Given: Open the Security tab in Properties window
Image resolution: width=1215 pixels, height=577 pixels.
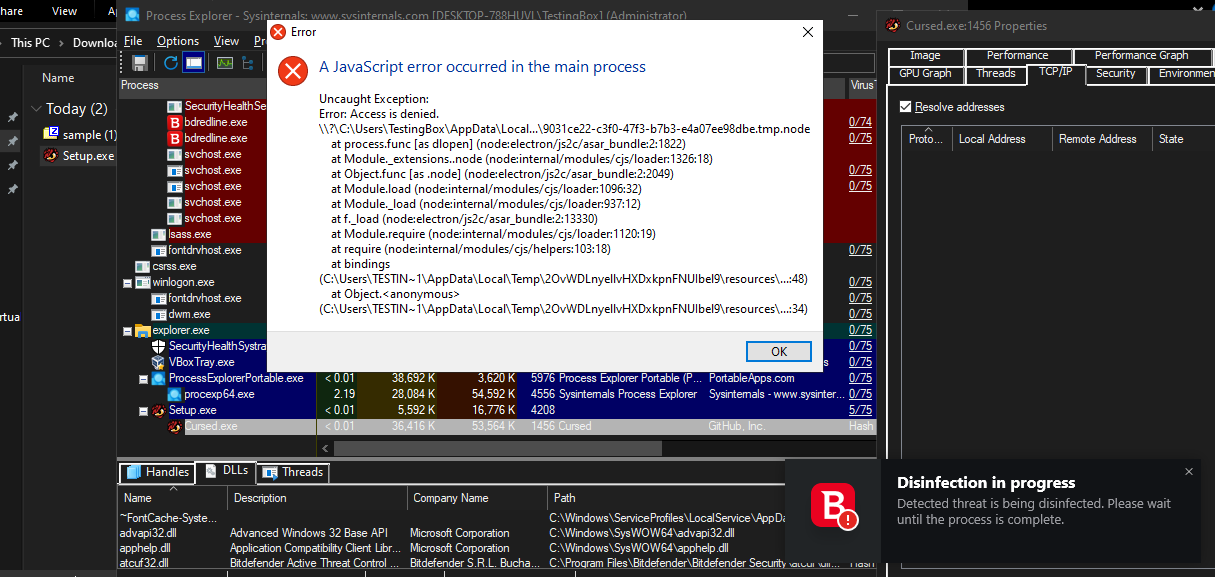Looking at the screenshot, I should tap(1115, 73).
